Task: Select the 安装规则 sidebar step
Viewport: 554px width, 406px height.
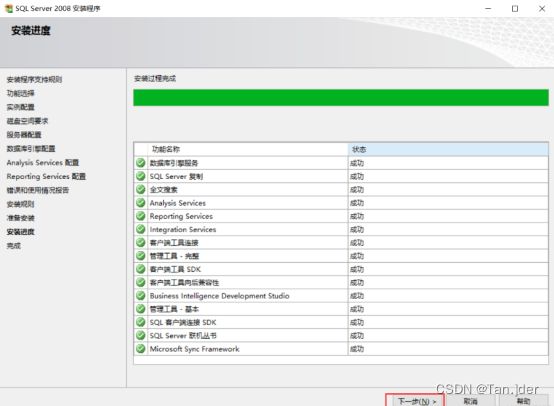Action: point(20,204)
